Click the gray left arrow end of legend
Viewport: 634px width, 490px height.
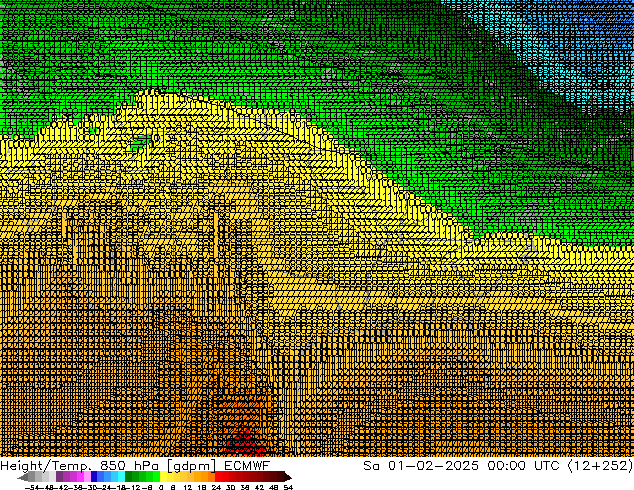coord(23,477)
